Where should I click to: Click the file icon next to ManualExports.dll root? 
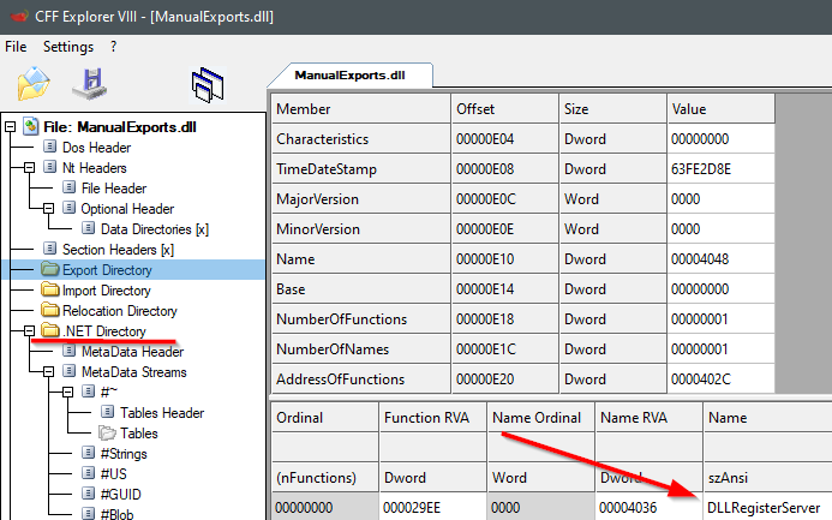tap(31, 127)
